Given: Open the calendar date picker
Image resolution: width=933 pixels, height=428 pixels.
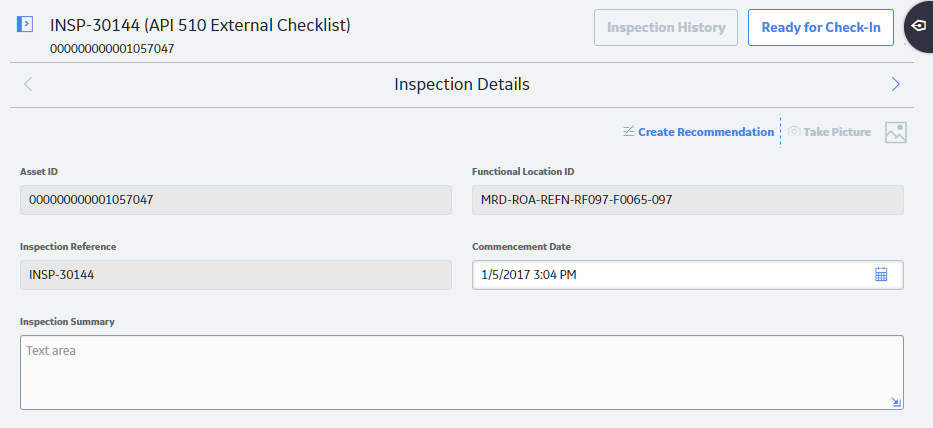Looking at the screenshot, I should click(x=881, y=274).
